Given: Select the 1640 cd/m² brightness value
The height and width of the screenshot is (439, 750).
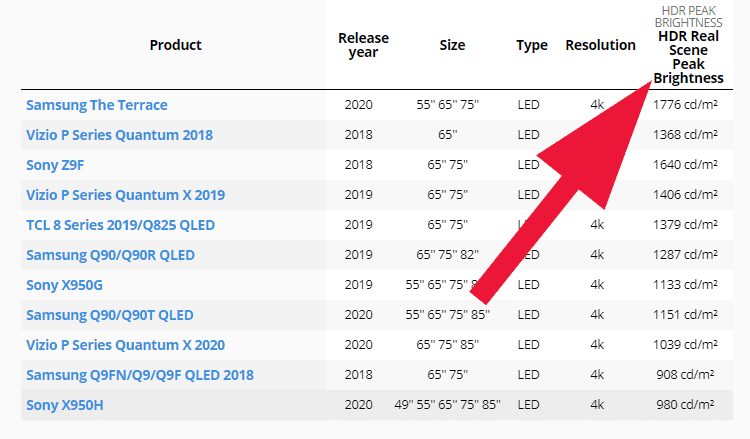Looking at the screenshot, I should (685, 165).
